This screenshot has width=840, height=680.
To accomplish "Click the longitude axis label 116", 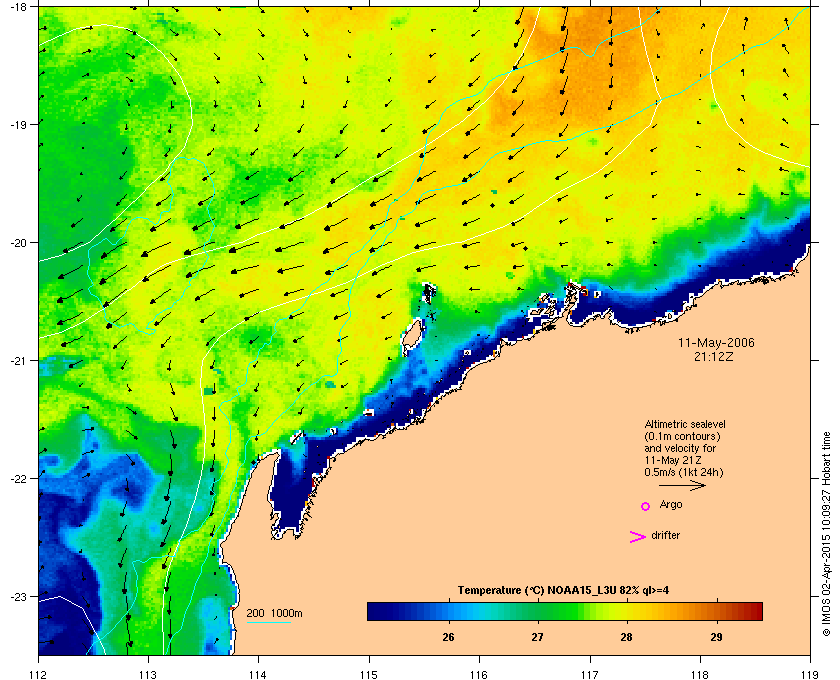I will pyautogui.click(x=479, y=675).
